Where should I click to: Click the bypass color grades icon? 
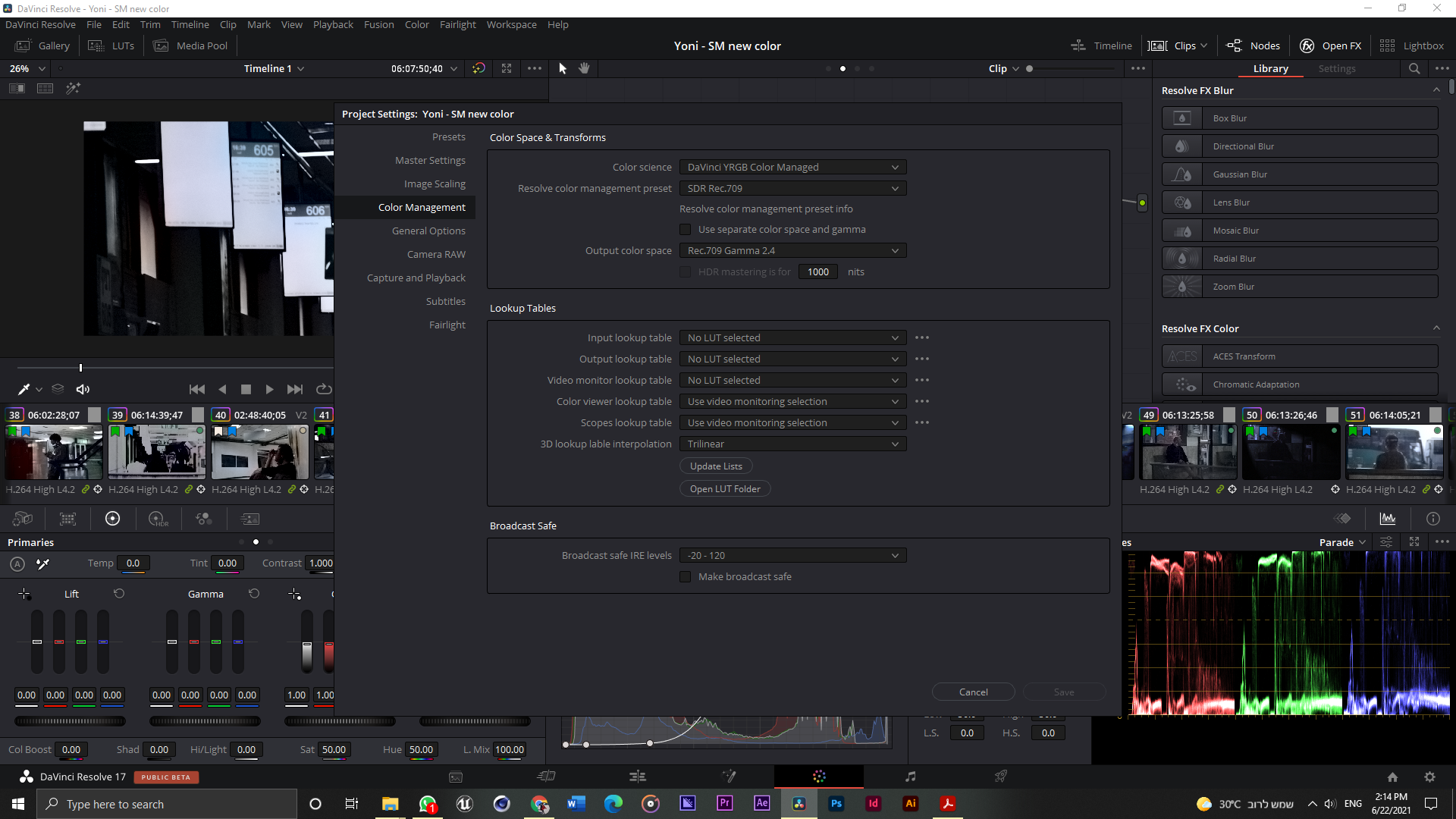tap(479, 68)
